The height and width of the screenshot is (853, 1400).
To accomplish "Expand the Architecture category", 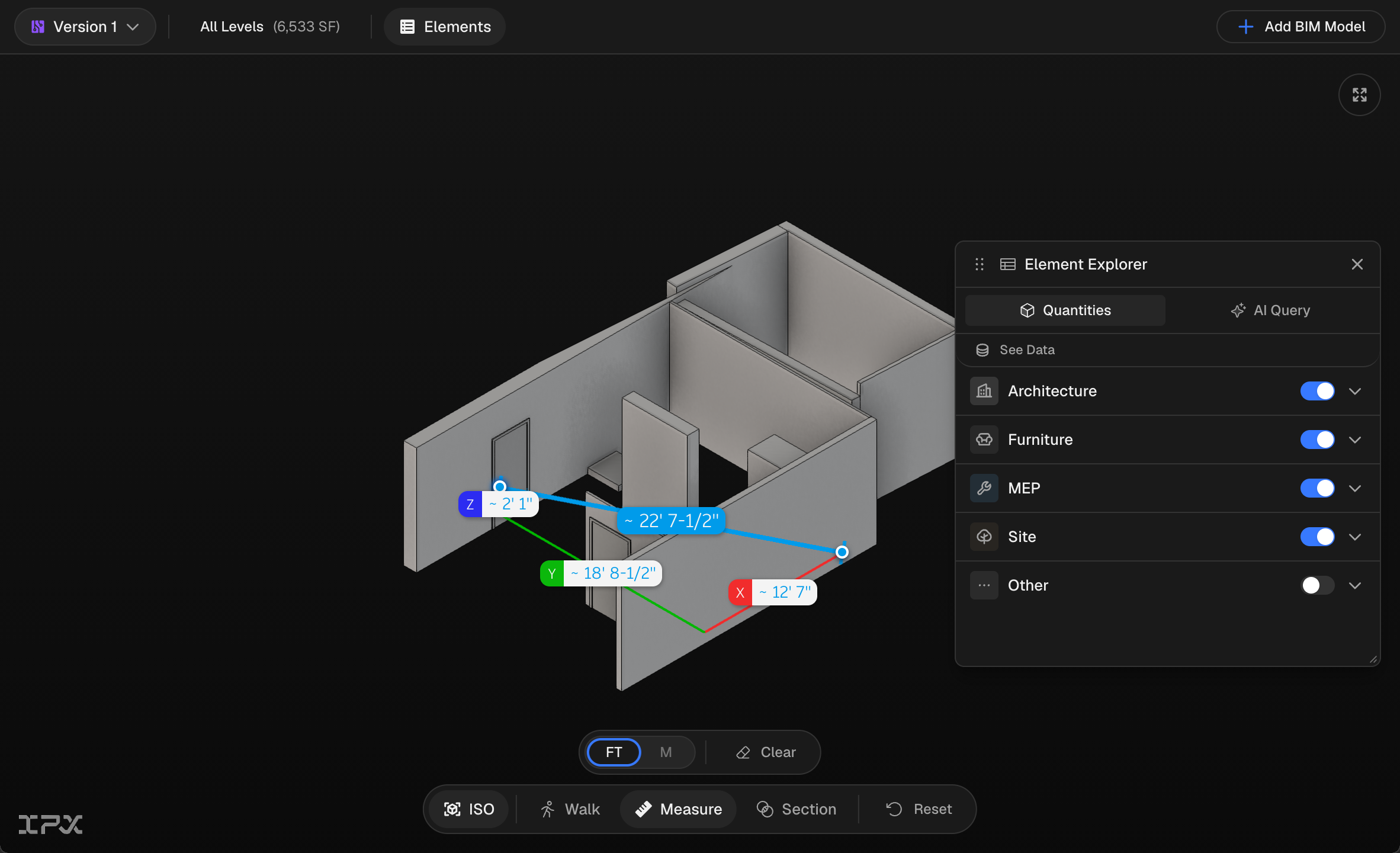I will tap(1355, 391).
